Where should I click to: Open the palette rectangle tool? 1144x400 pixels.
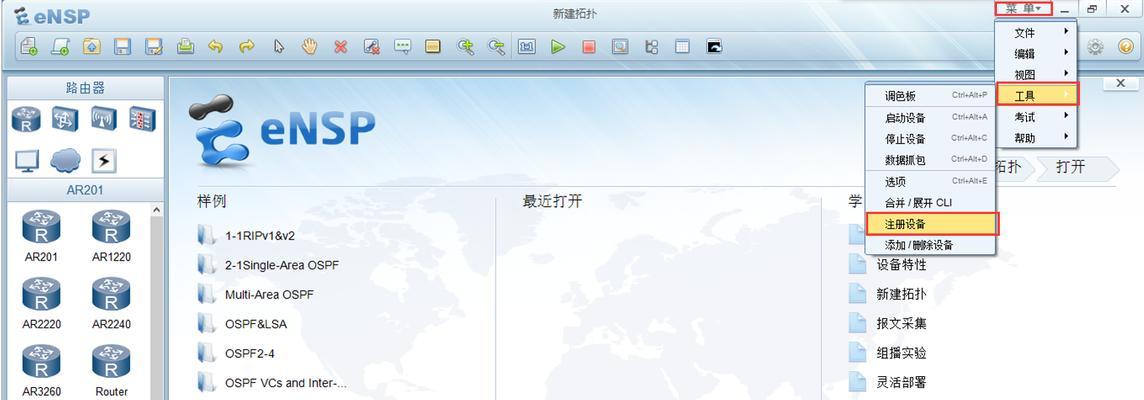433,47
